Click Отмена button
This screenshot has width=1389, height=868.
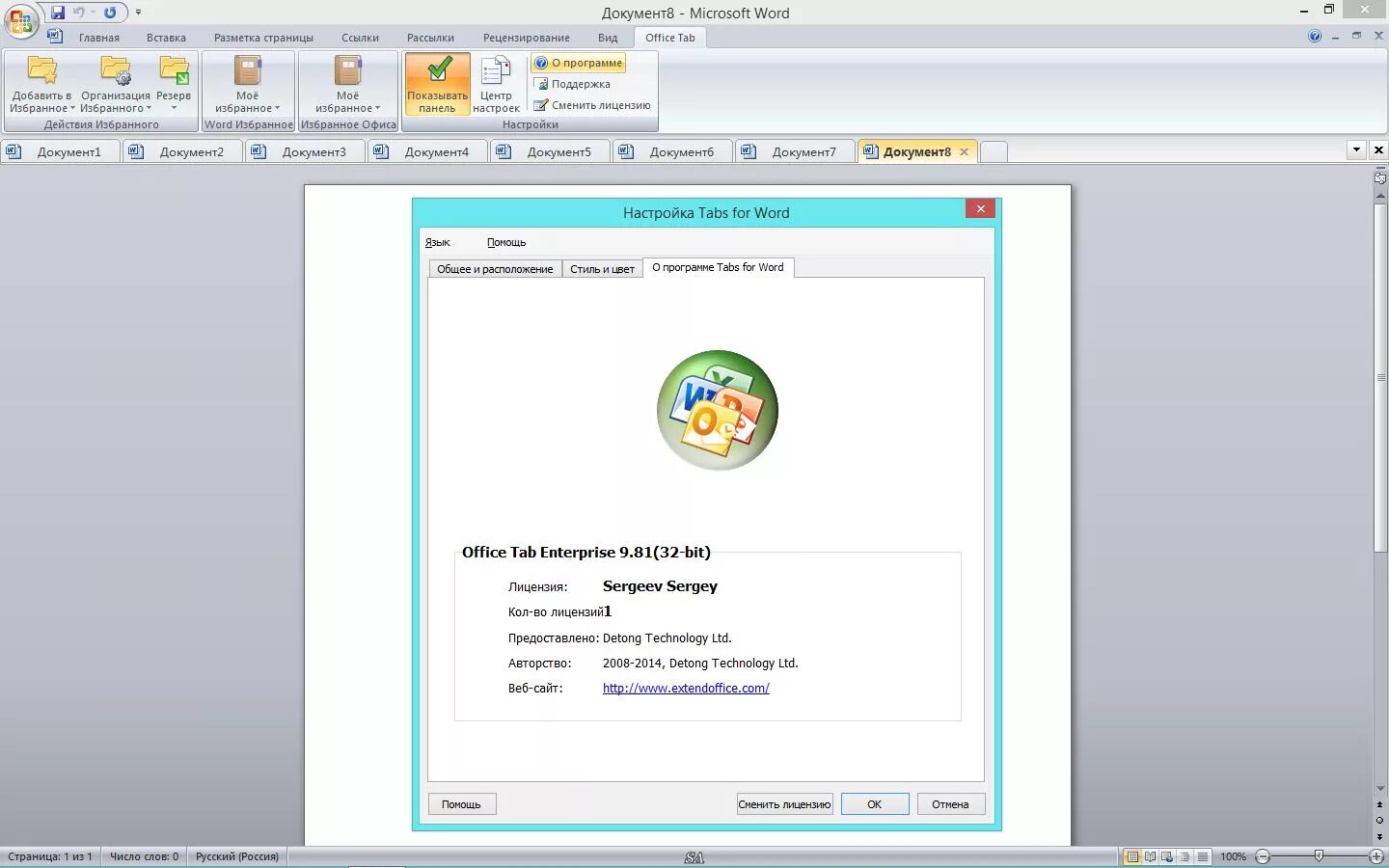pos(950,804)
